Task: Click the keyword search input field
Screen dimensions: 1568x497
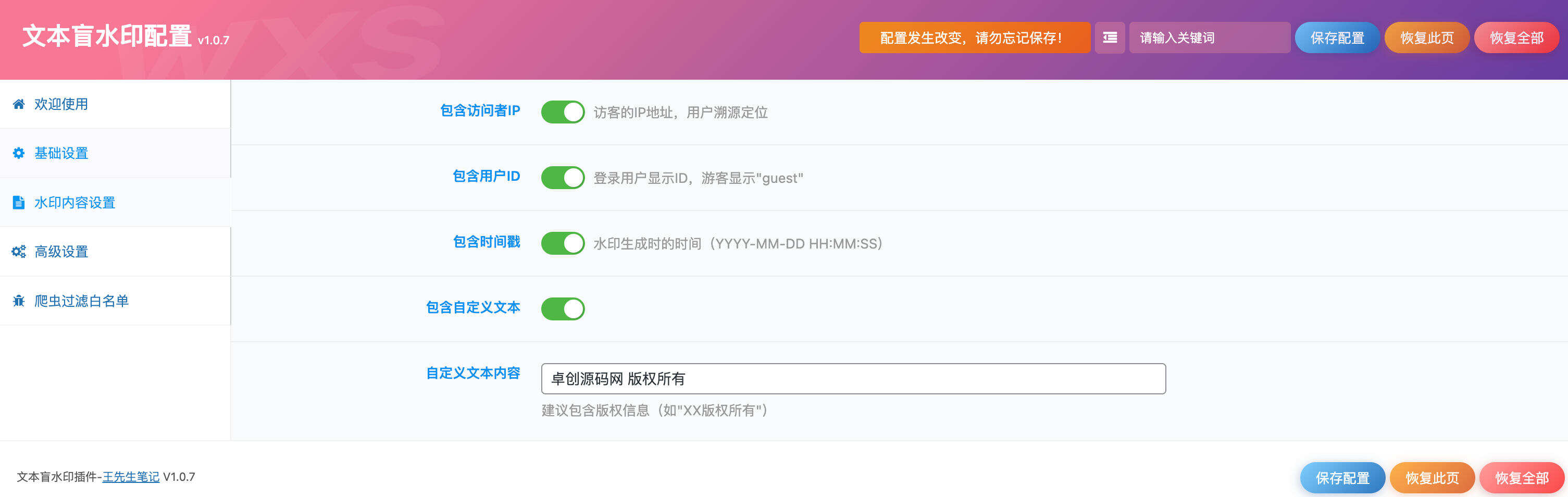Action: coord(1208,38)
